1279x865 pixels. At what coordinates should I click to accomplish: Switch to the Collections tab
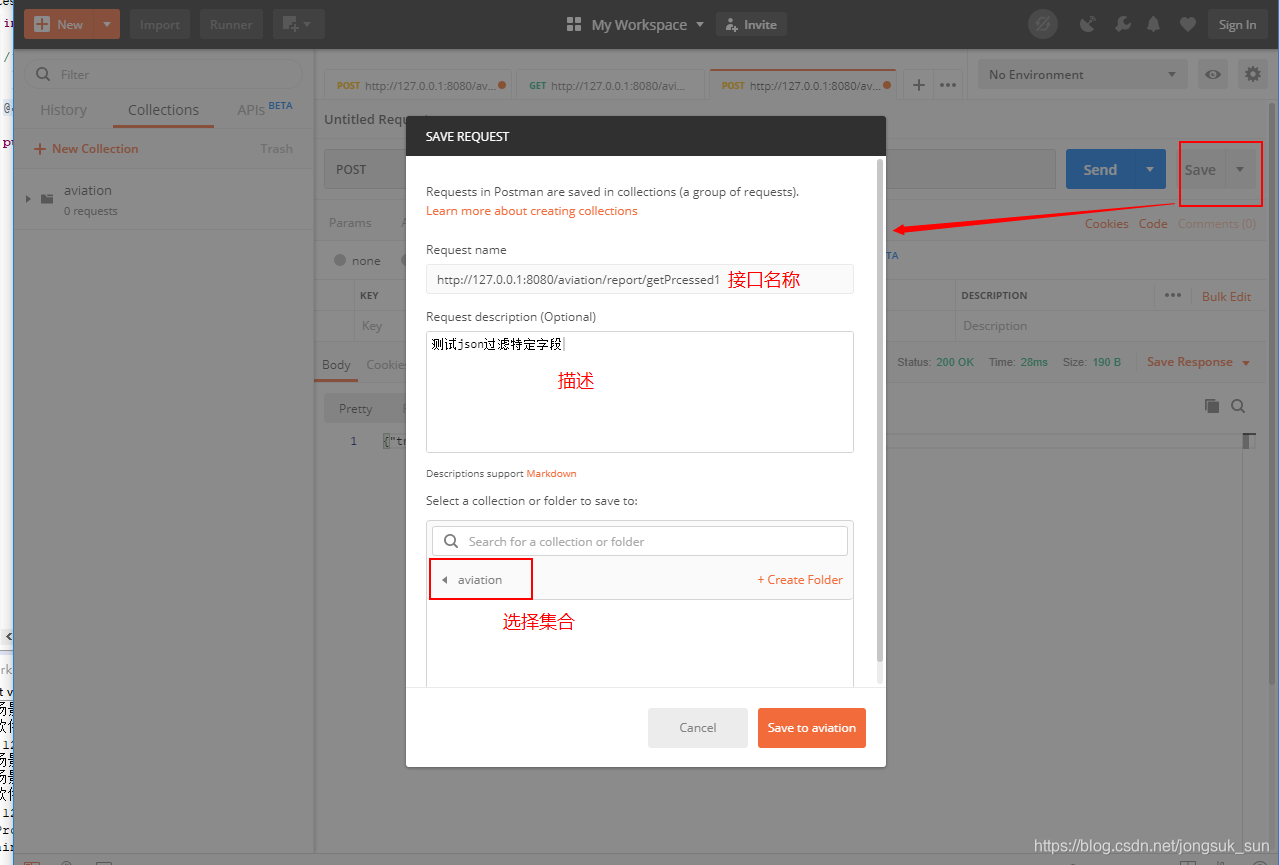coord(163,110)
